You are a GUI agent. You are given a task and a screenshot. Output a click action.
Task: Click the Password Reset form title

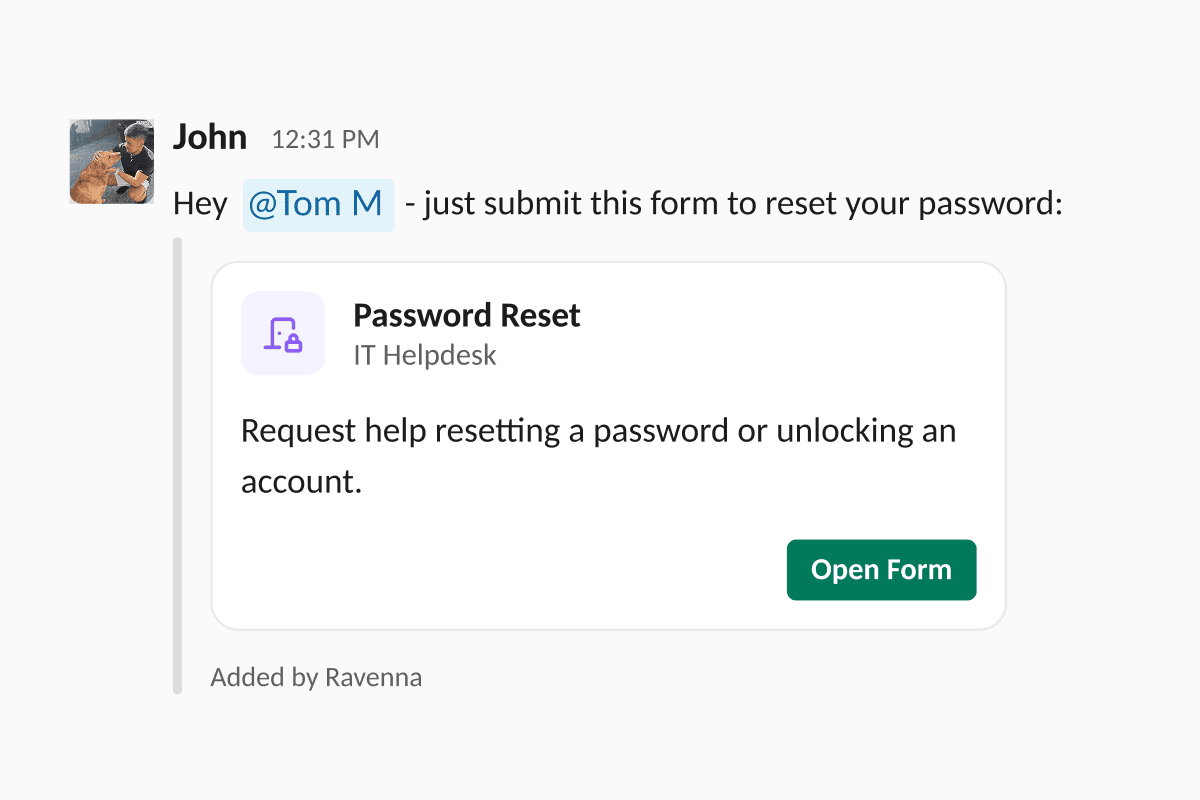pyautogui.click(x=467, y=316)
